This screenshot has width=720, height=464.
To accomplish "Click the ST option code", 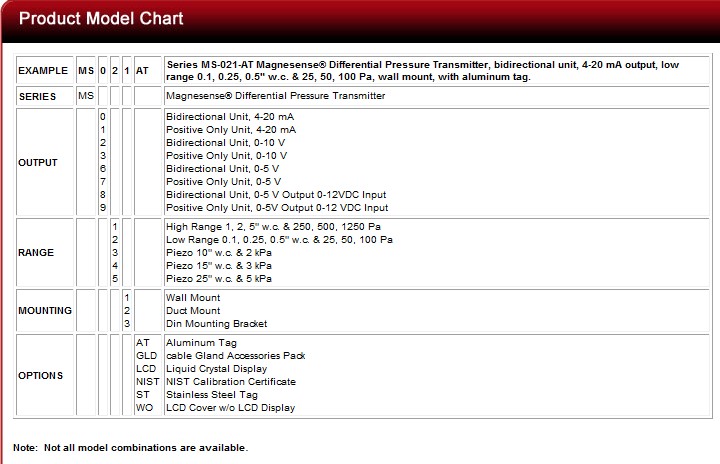I will 142,395.
